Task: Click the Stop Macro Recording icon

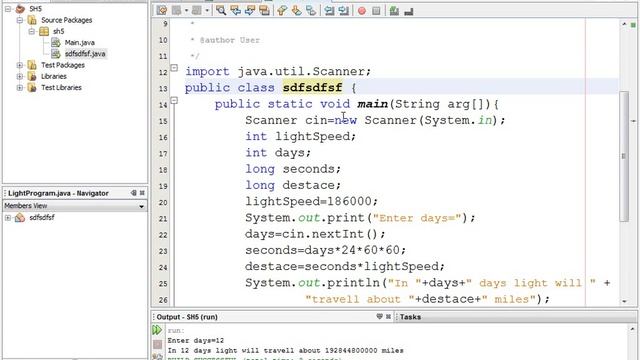Action: click(x=376, y=11)
